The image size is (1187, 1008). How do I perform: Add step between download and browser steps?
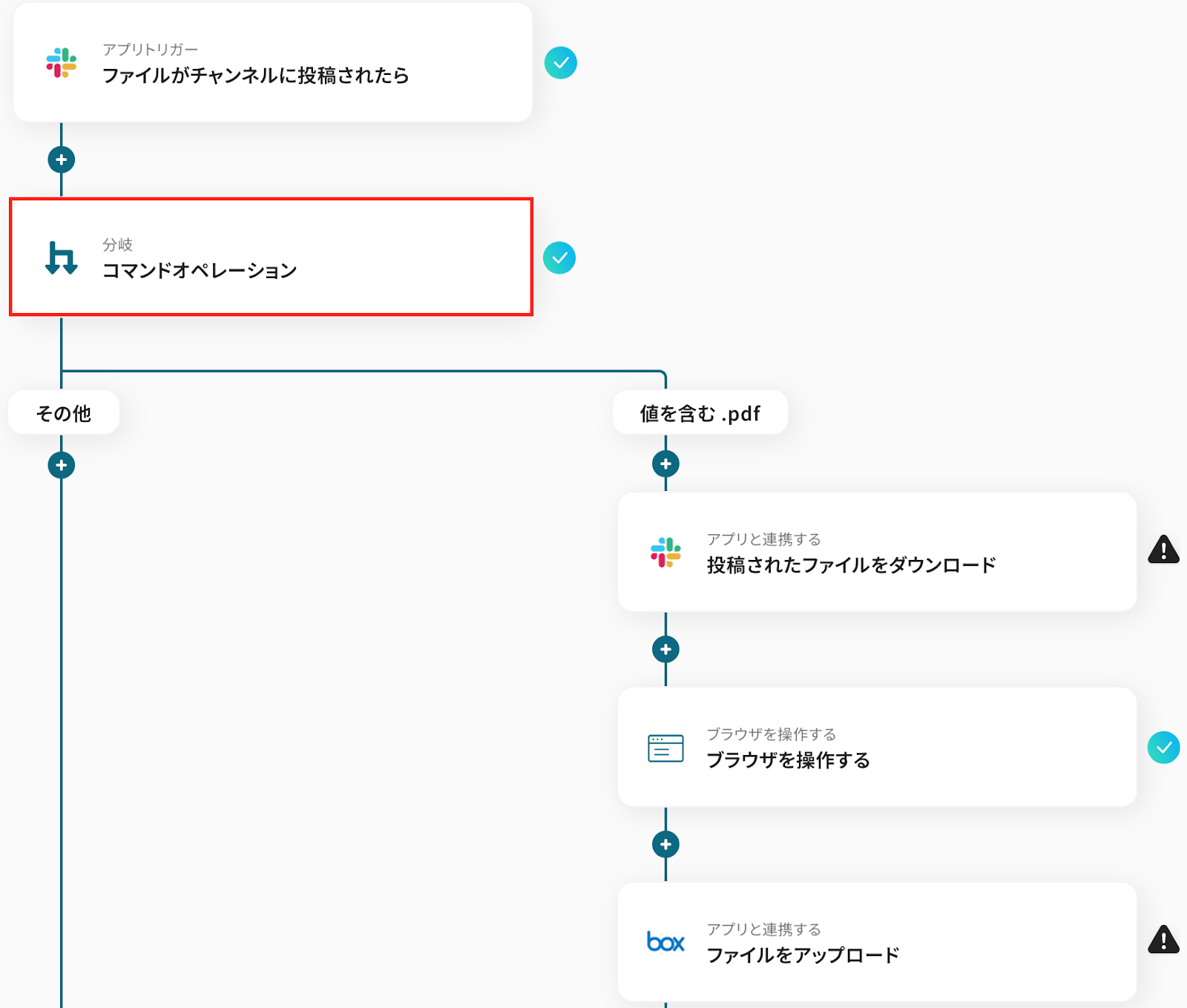pyautogui.click(x=665, y=650)
